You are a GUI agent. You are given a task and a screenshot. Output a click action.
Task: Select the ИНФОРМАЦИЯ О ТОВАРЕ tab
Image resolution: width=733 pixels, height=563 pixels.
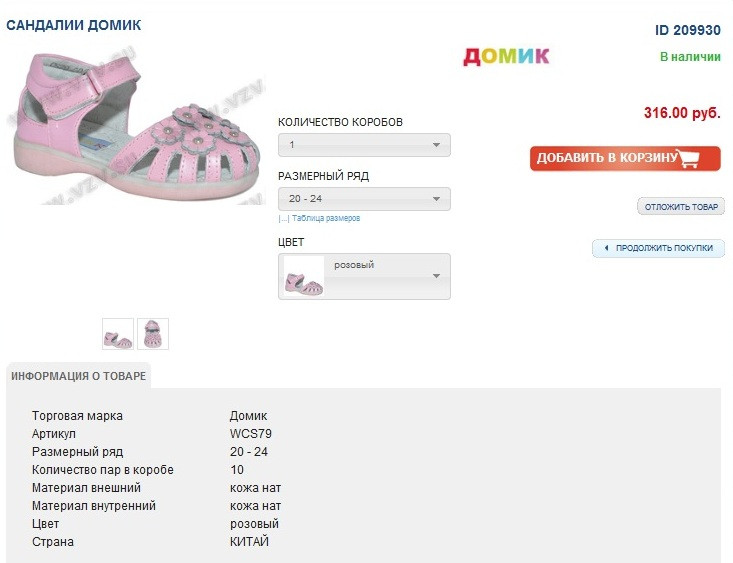[x=79, y=376]
